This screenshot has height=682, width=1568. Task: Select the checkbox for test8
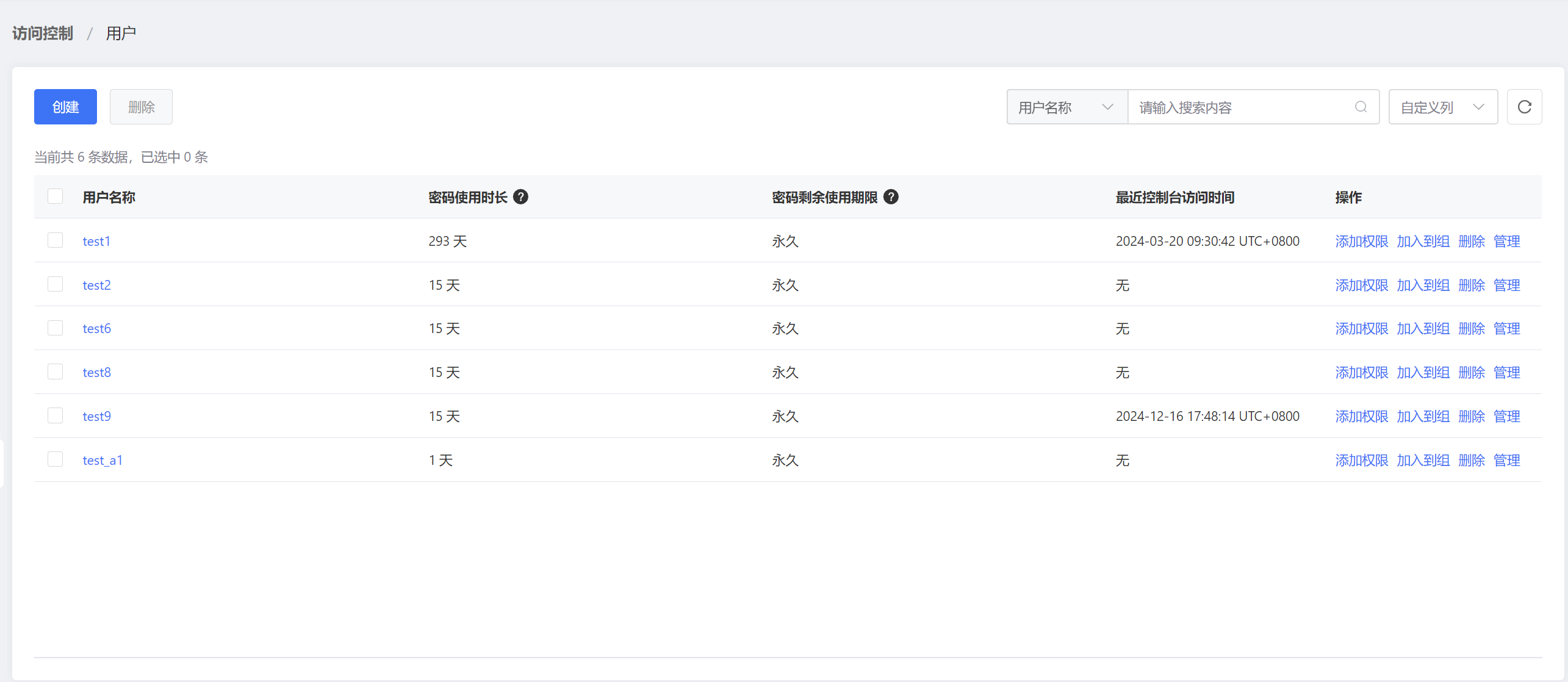coord(56,372)
